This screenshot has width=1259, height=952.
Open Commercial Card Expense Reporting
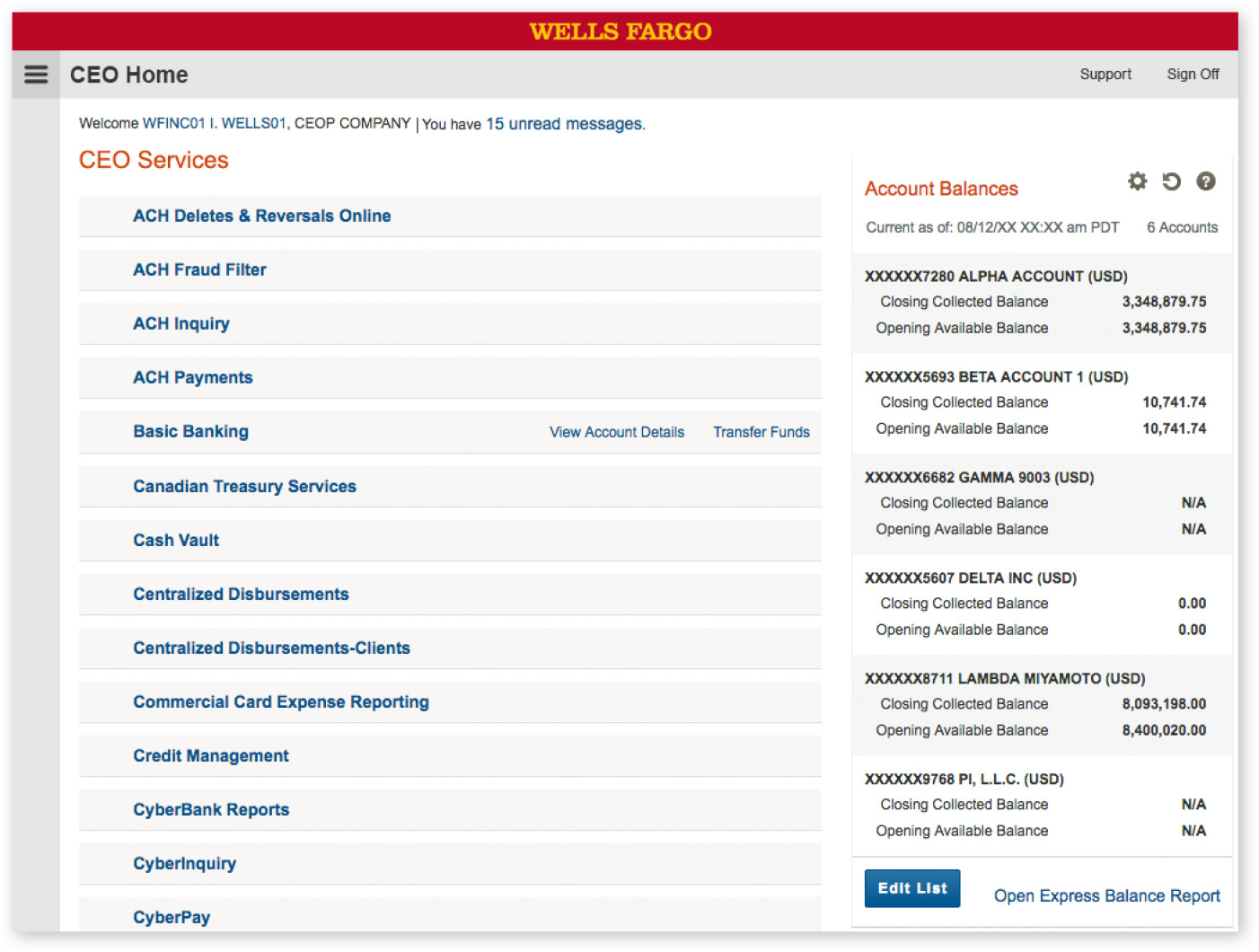pyautogui.click(x=280, y=701)
